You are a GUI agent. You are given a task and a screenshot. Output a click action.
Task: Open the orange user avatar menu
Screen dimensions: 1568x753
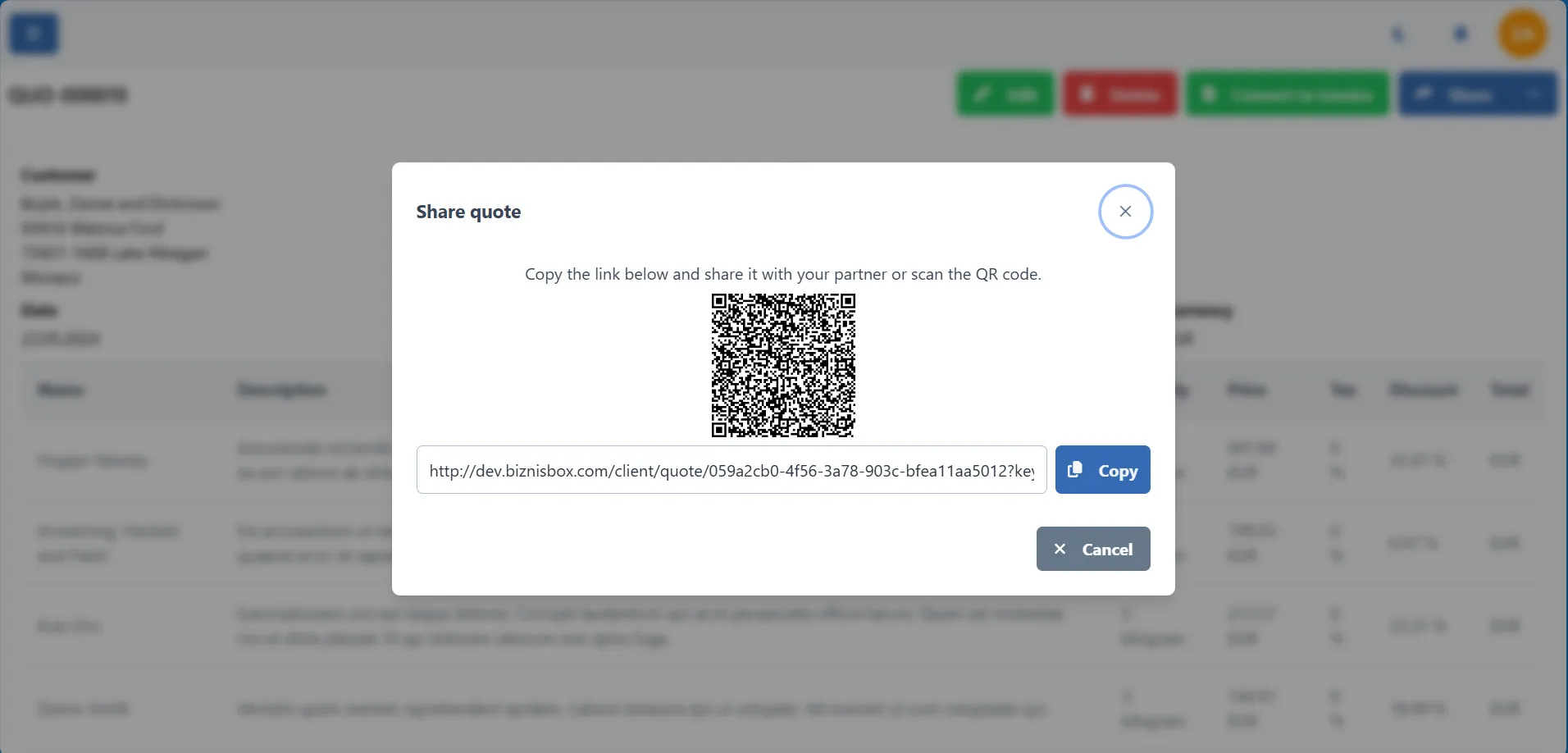tap(1522, 34)
